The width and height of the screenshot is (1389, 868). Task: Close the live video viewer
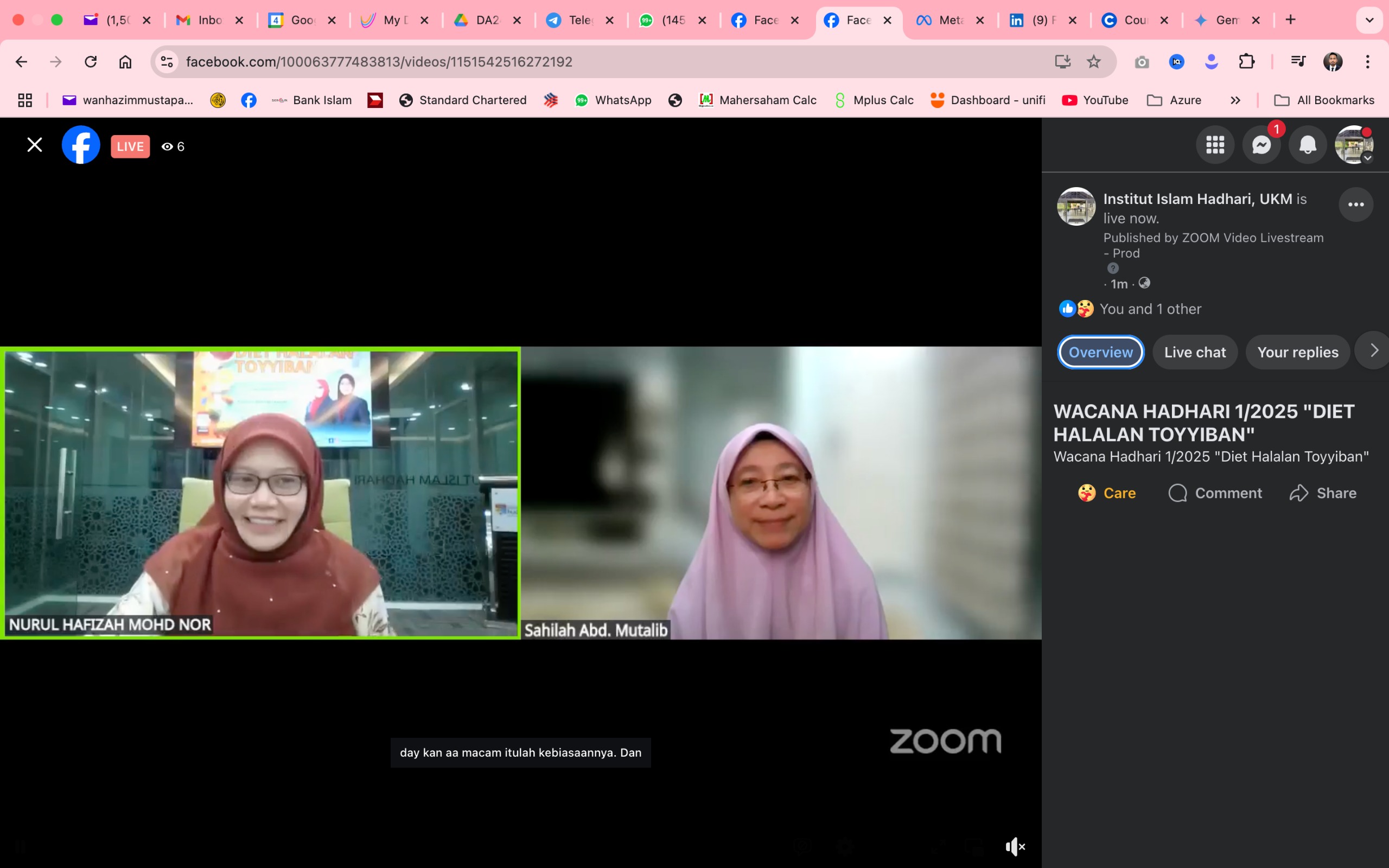pyautogui.click(x=34, y=145)
